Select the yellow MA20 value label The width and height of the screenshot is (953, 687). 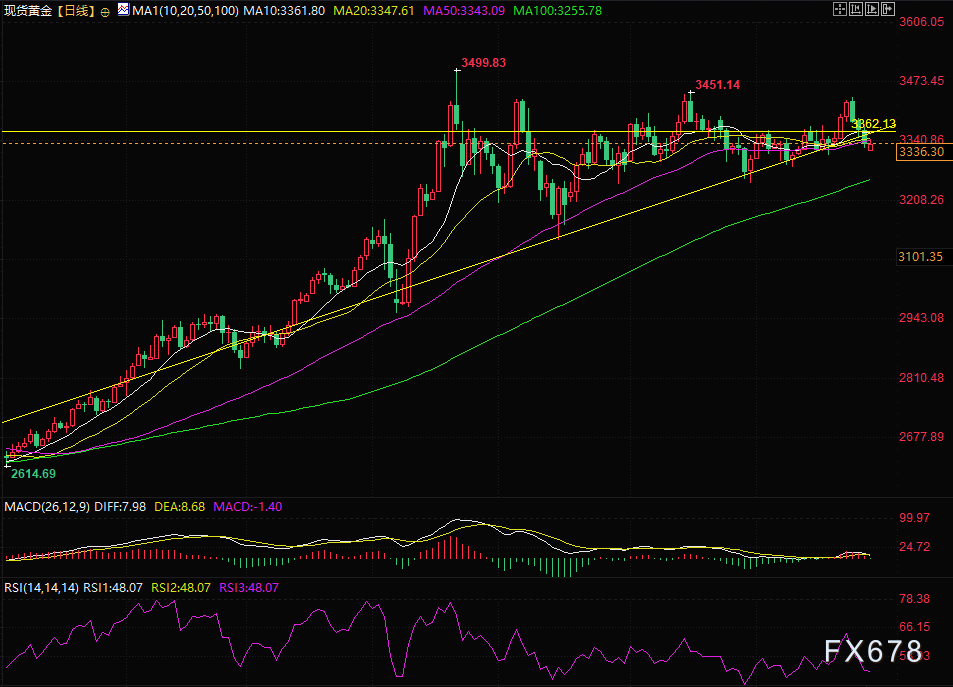click(364, 10)
